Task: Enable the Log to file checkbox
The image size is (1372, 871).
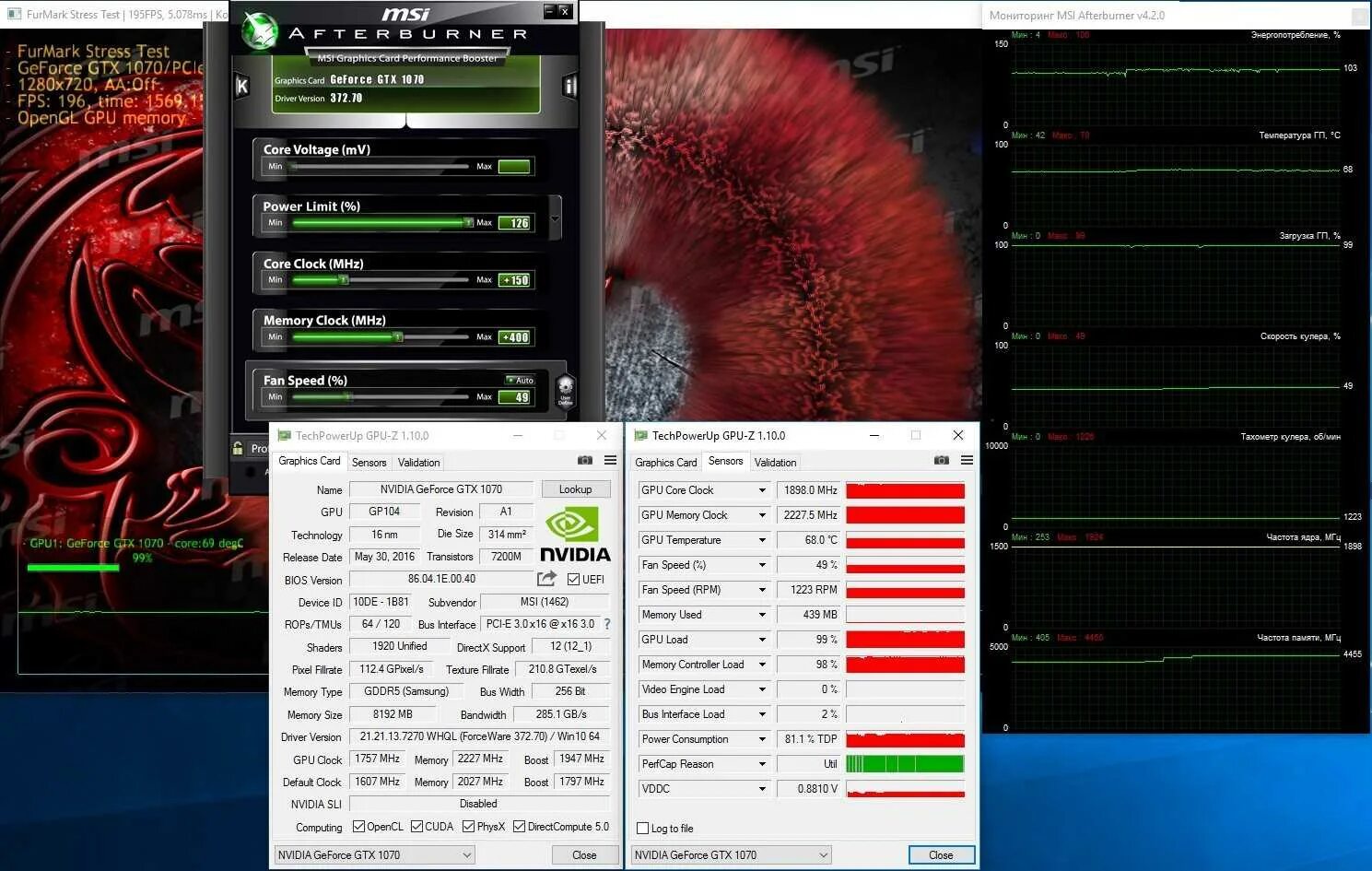Action: [x=643, y=829]
